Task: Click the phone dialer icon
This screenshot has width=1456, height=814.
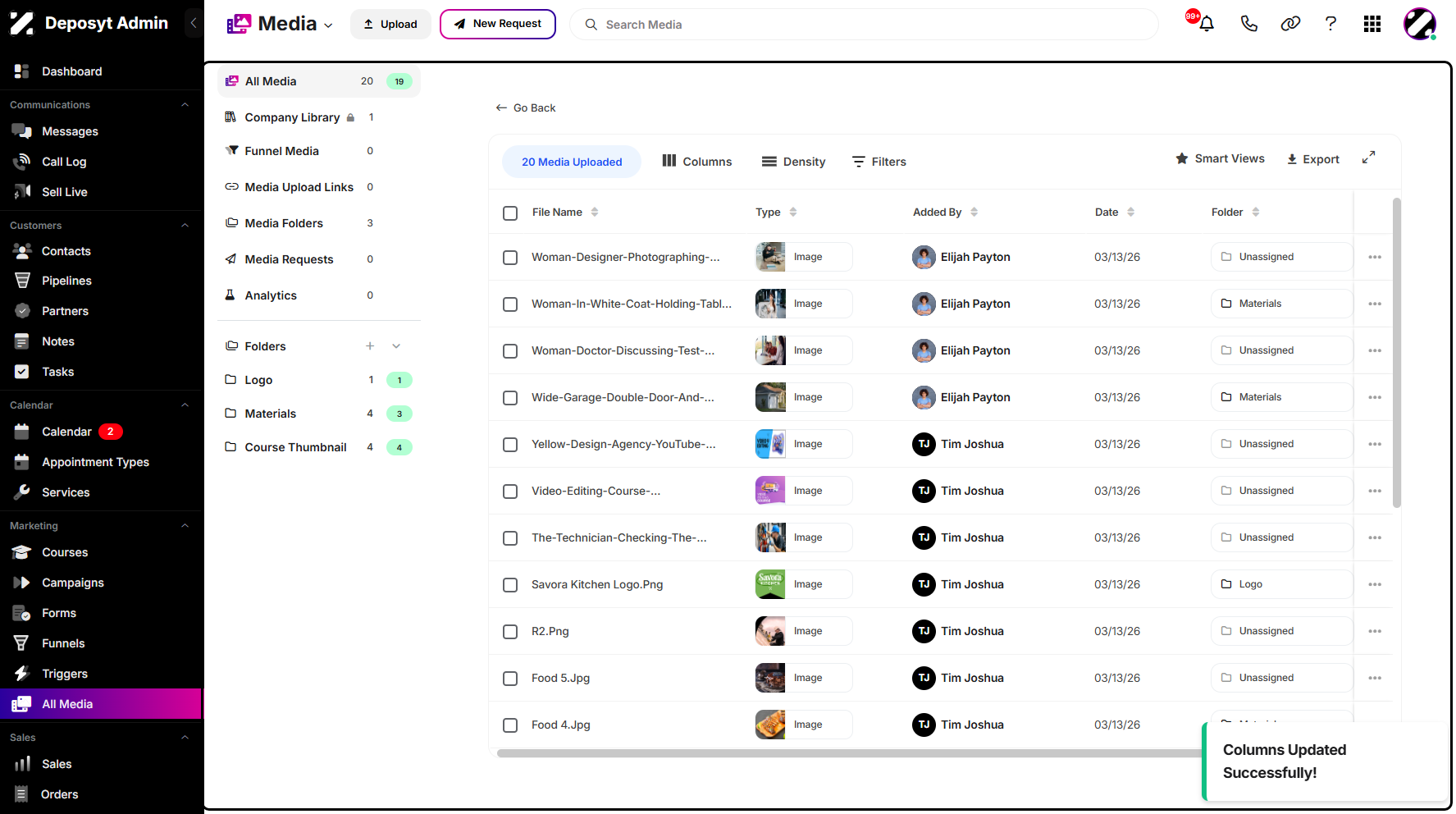Action: coord(1248,24)
